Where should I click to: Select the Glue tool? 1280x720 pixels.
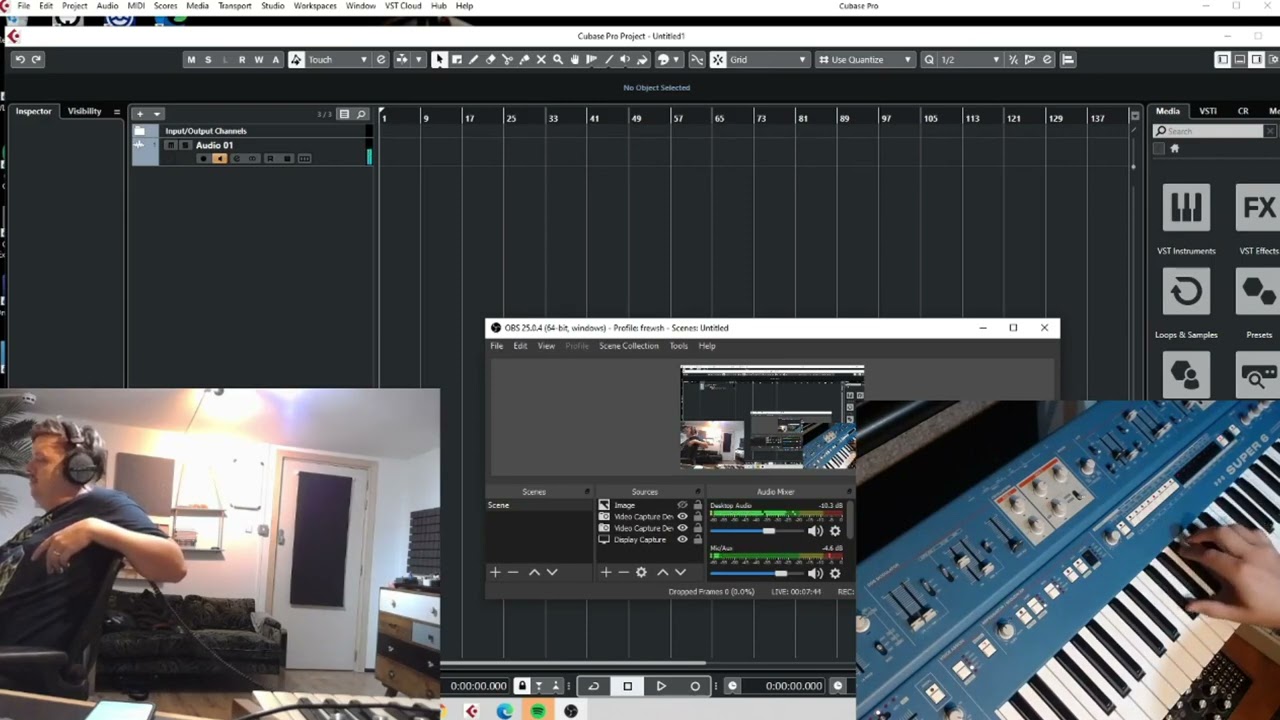[524, 60]
